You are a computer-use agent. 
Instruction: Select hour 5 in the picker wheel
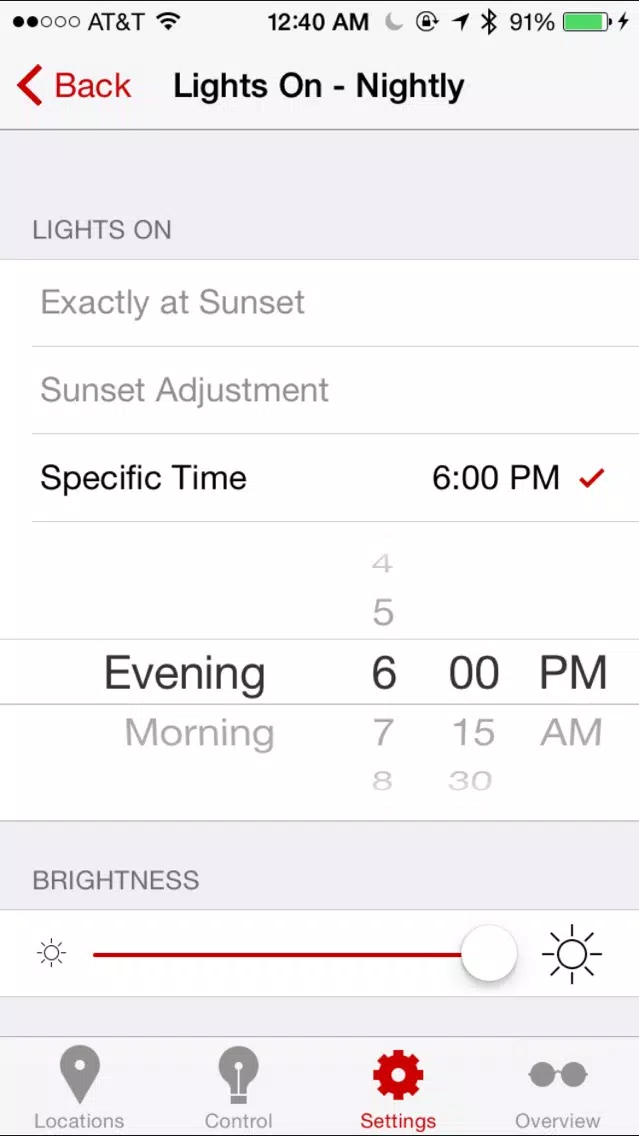tap(383, 613)
